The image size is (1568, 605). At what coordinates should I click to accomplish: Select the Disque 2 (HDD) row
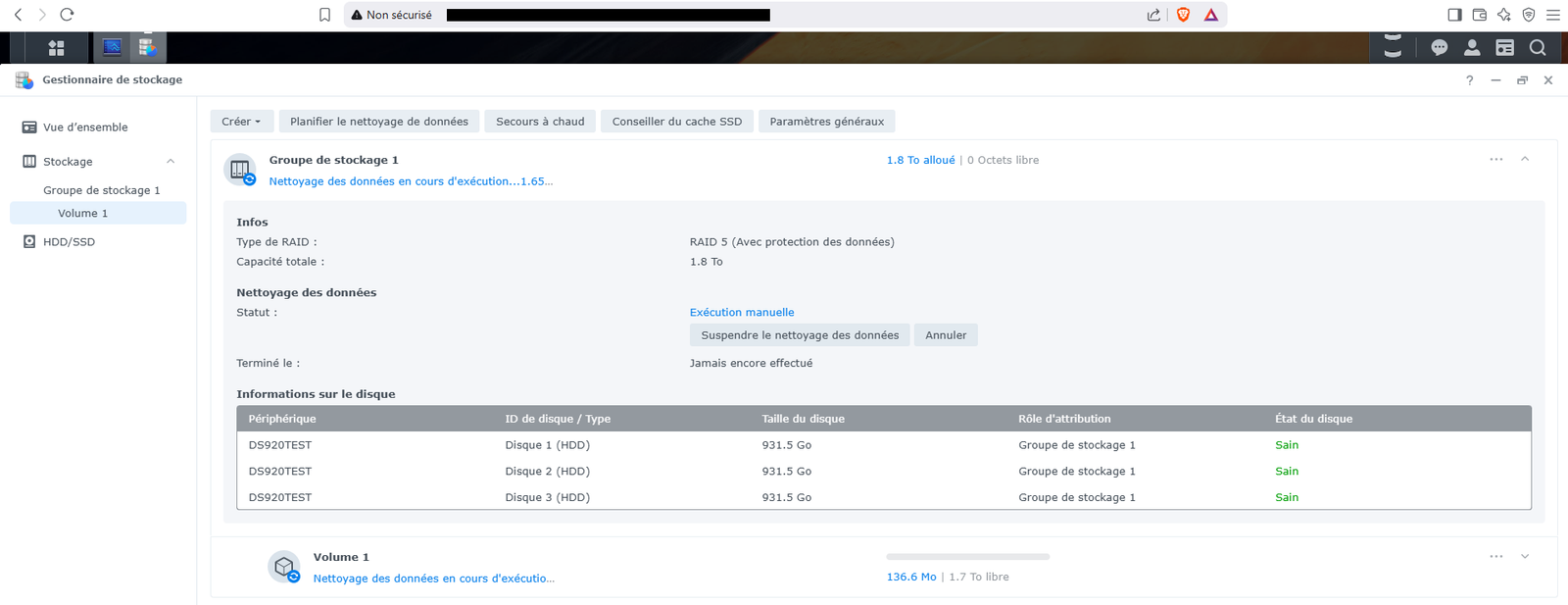[884, 472]
